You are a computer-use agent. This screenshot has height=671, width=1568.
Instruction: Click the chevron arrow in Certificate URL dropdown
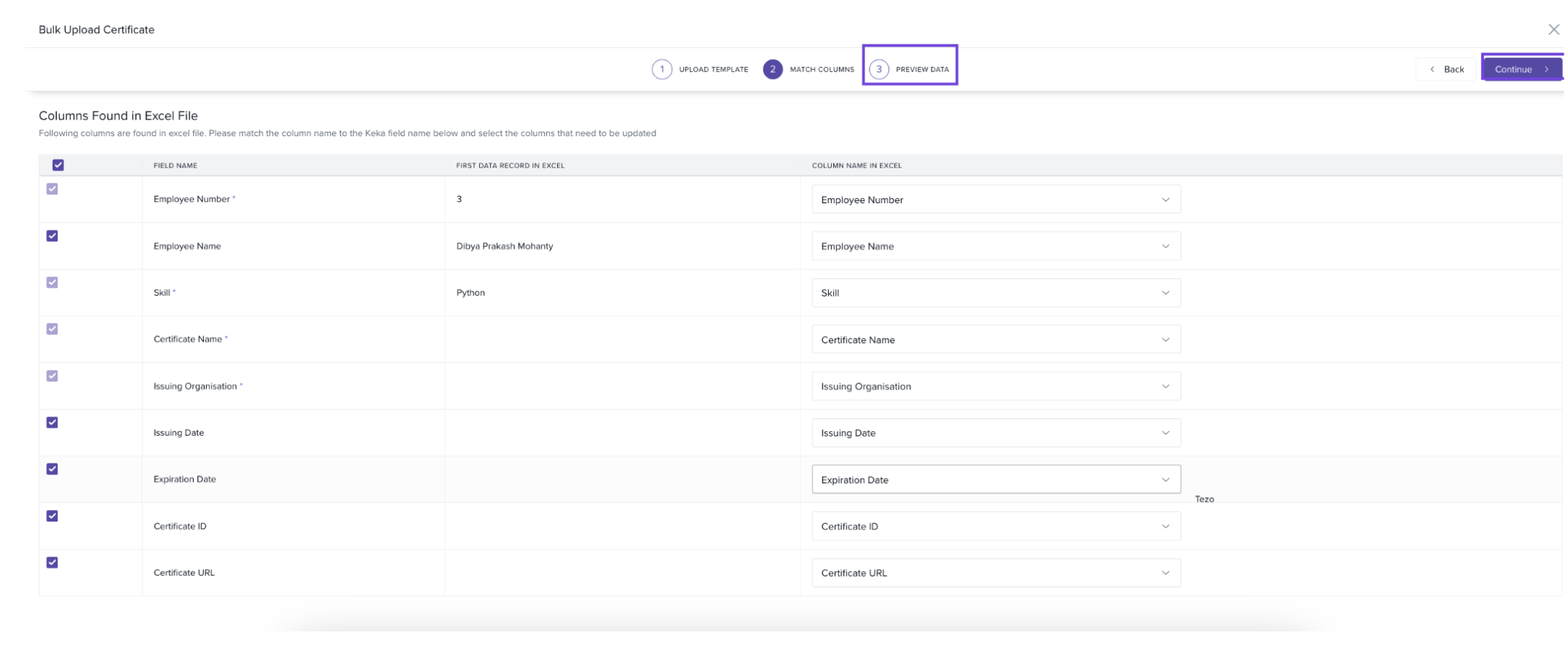click(1165, 573)
